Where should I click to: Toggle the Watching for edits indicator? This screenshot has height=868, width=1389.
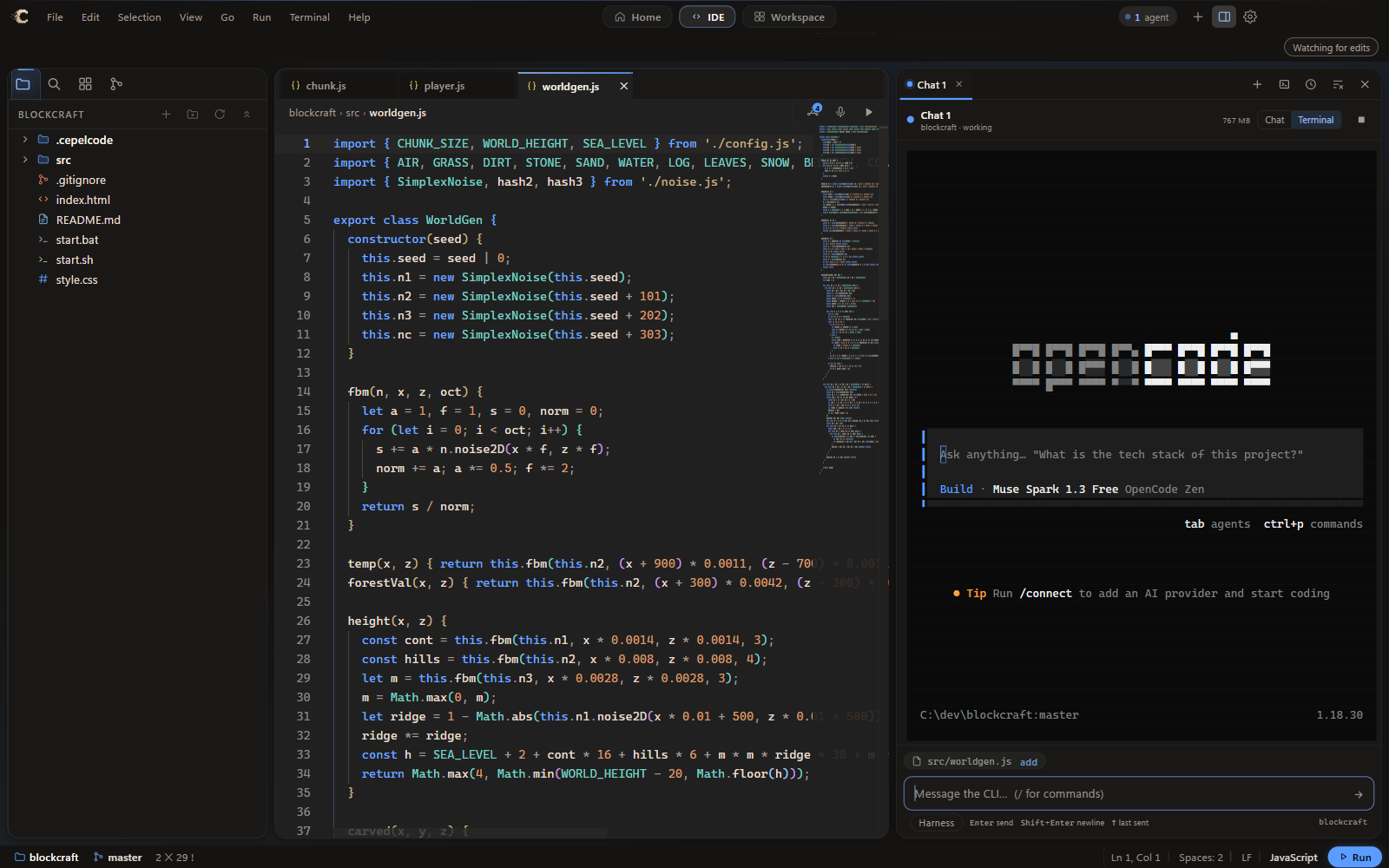click(x=1331, y=48)
